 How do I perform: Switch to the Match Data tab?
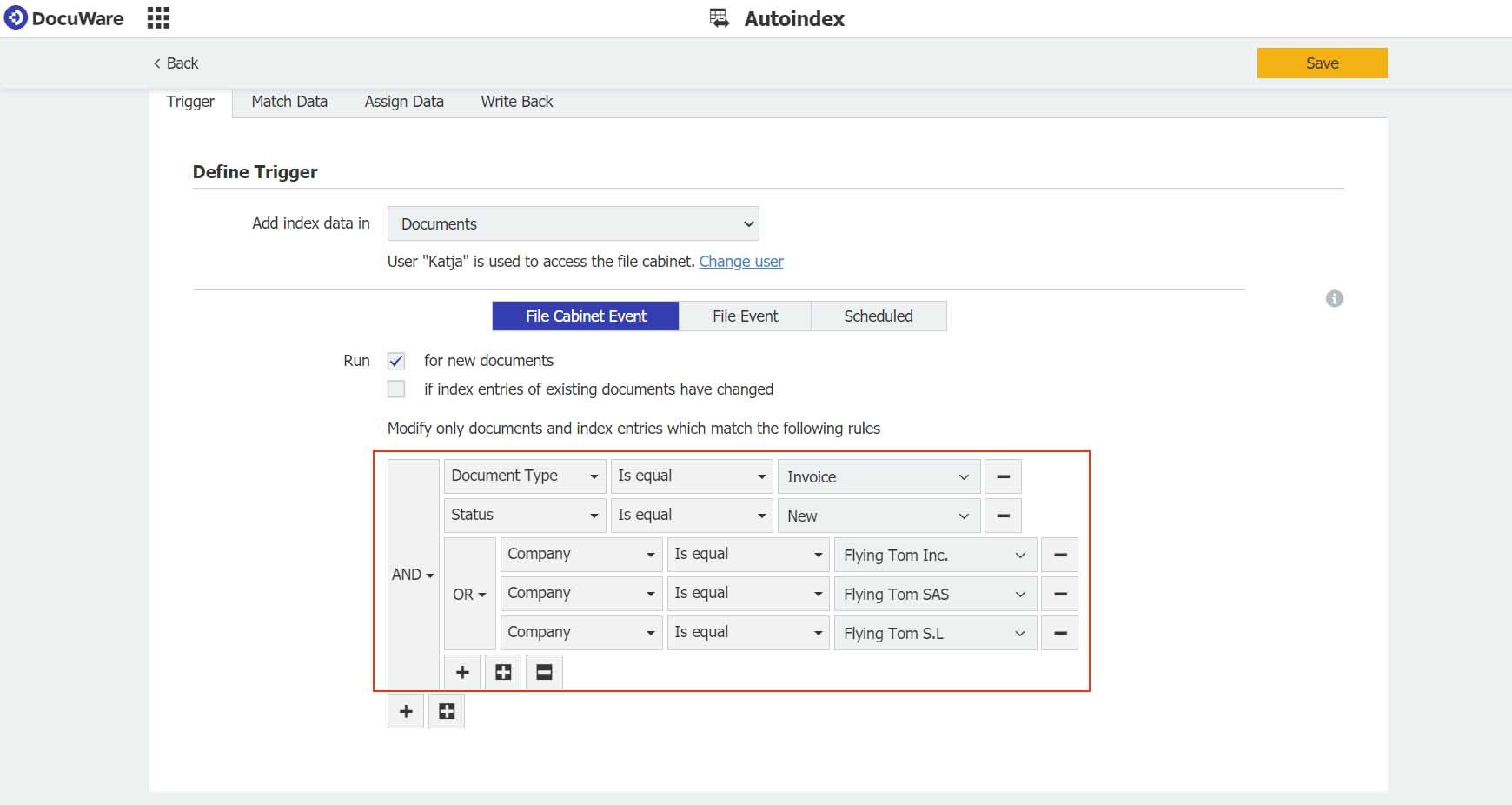click(x=289, y=102)
